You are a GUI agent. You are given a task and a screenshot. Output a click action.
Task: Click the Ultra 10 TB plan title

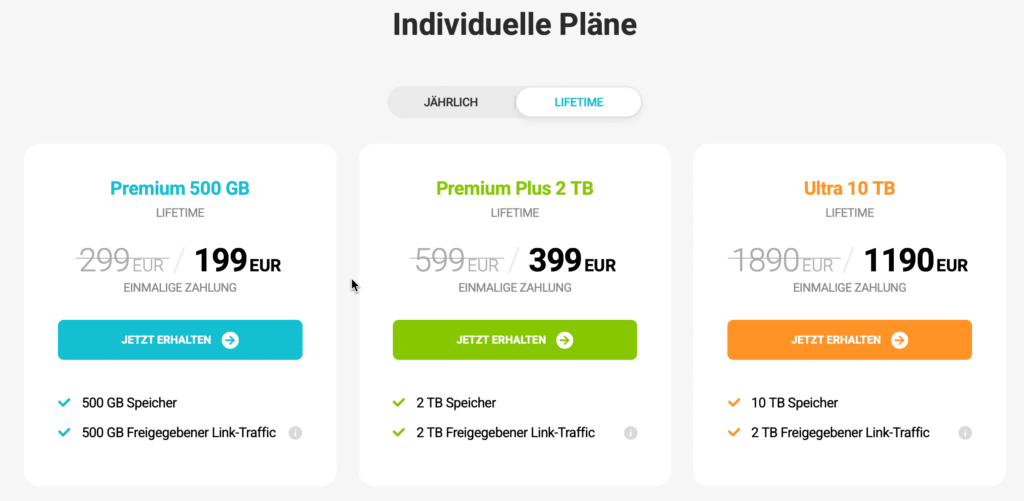849,188
